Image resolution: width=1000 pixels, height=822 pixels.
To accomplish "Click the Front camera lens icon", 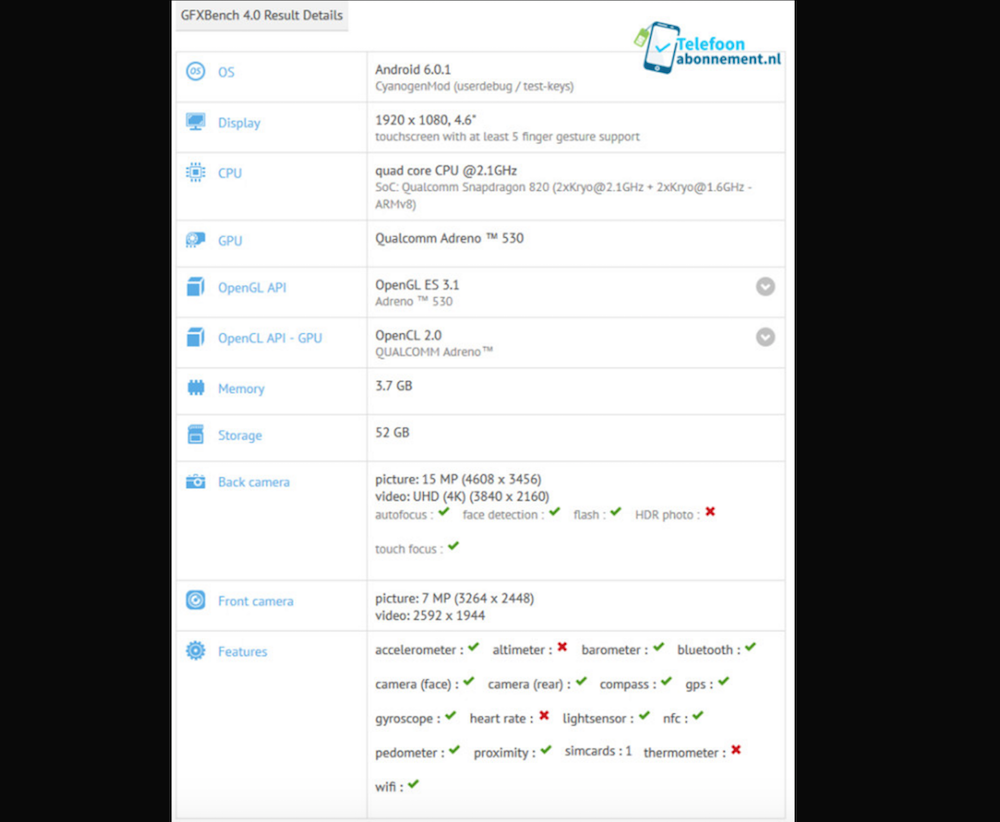I will pyautogui.click(x=196, y=600).
